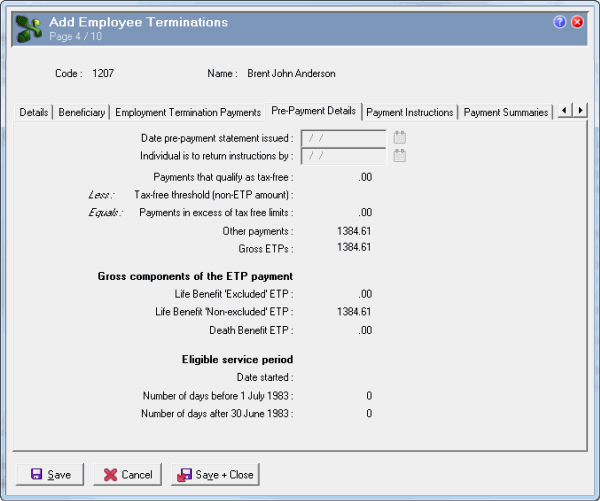Click the Gross ETPs value 1384.61
The image size is (600, 501).
[x=354, y=247]
